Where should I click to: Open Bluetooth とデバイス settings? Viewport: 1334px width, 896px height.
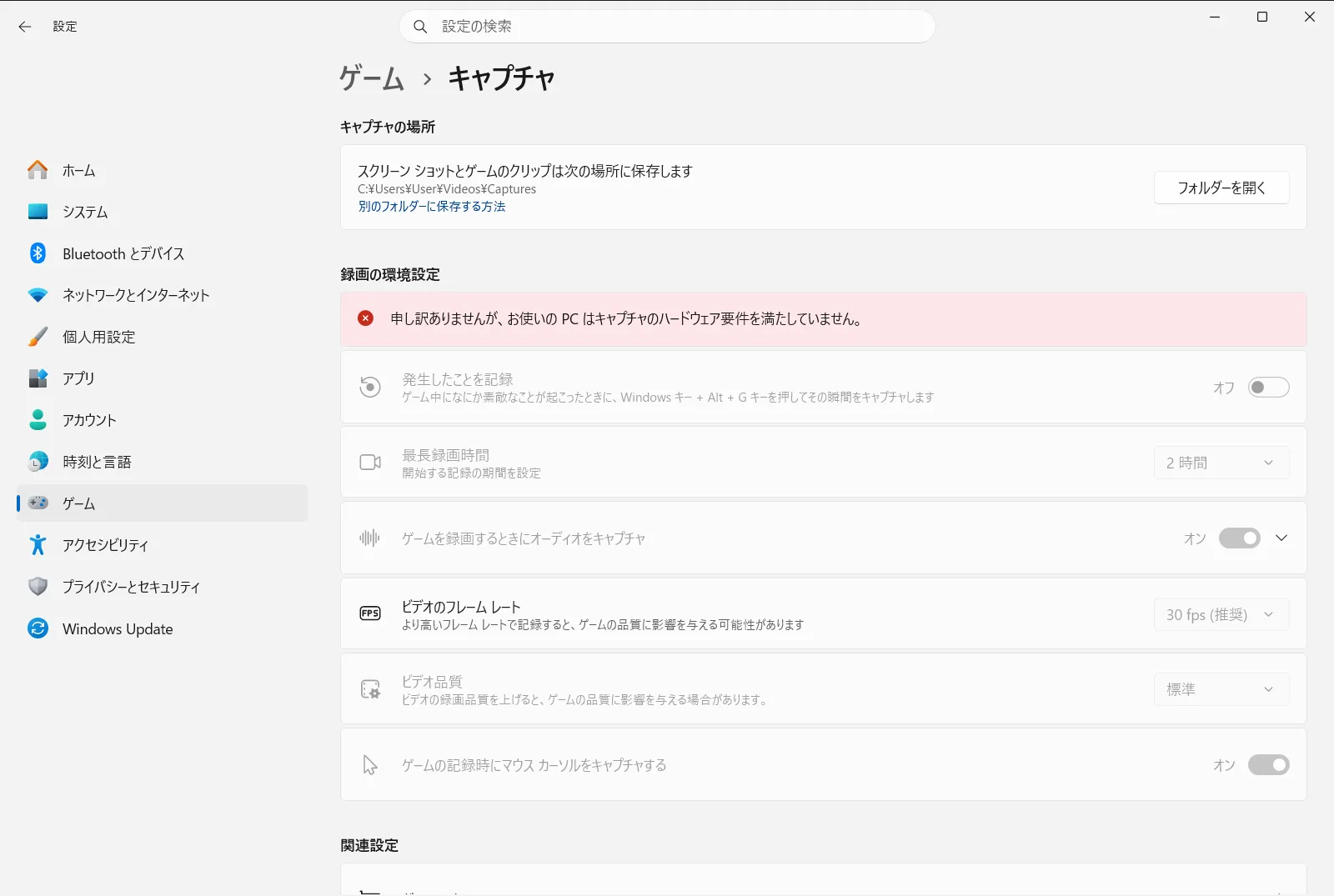163,253
